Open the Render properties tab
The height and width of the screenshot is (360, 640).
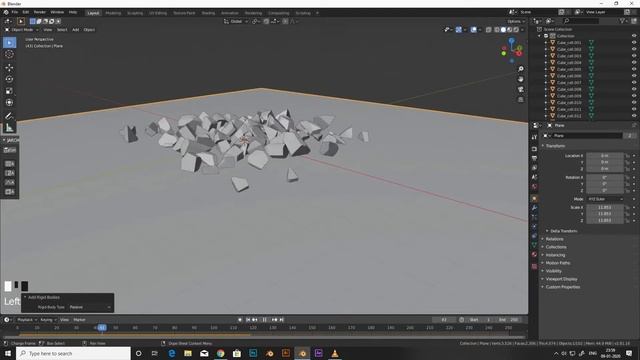point(534,149)
